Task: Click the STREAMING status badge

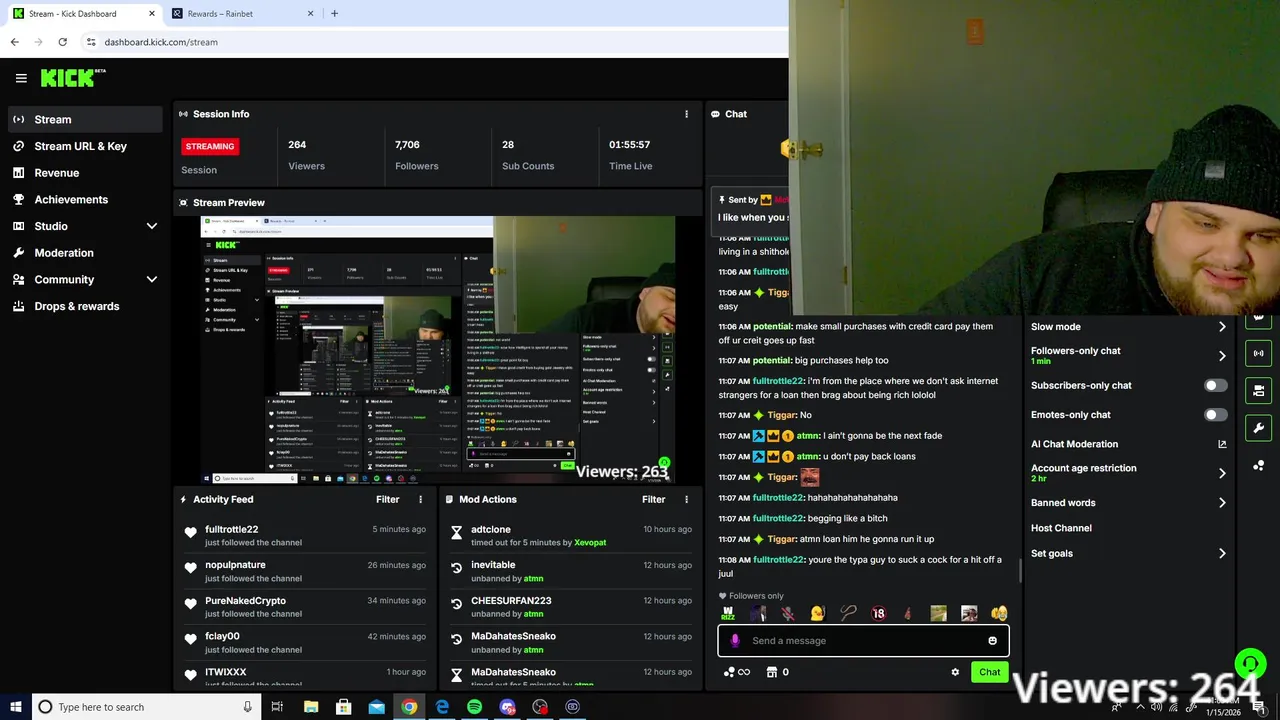Action: (x=210, y=146)
